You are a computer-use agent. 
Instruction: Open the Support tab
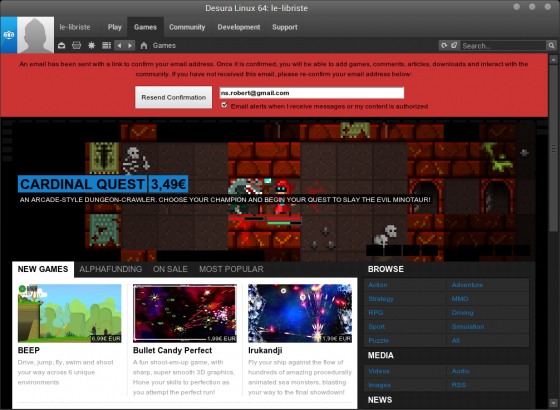tap(285, 27)
